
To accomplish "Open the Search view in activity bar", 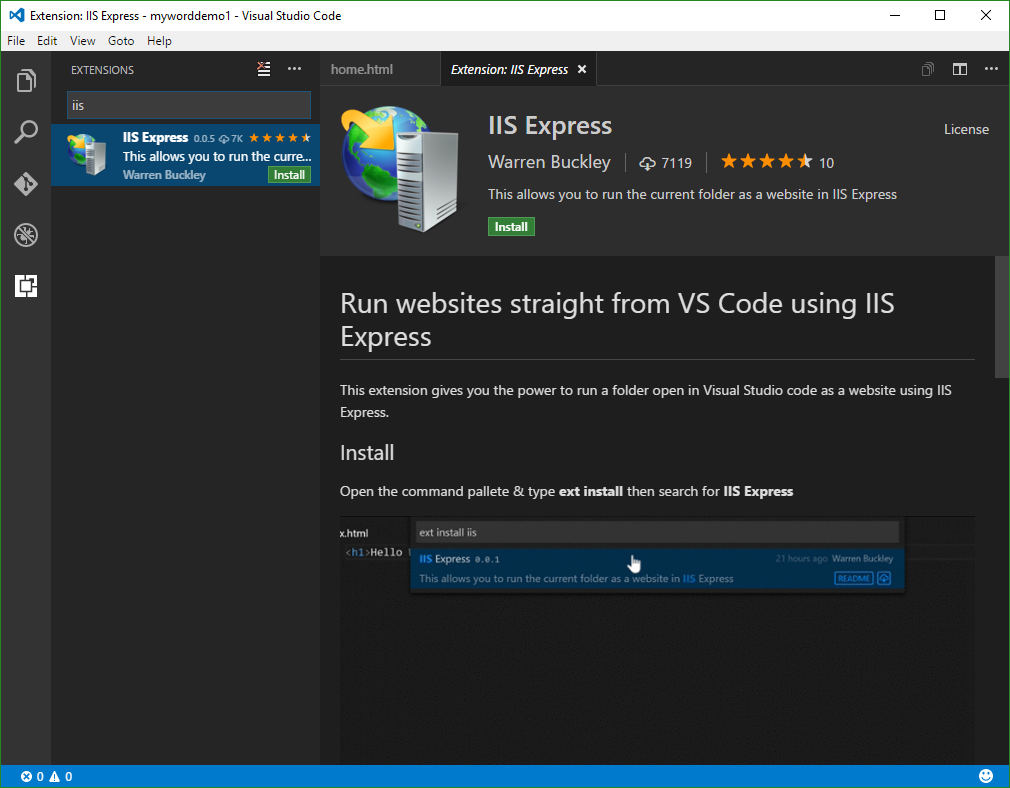I will (x=26, y=132).
